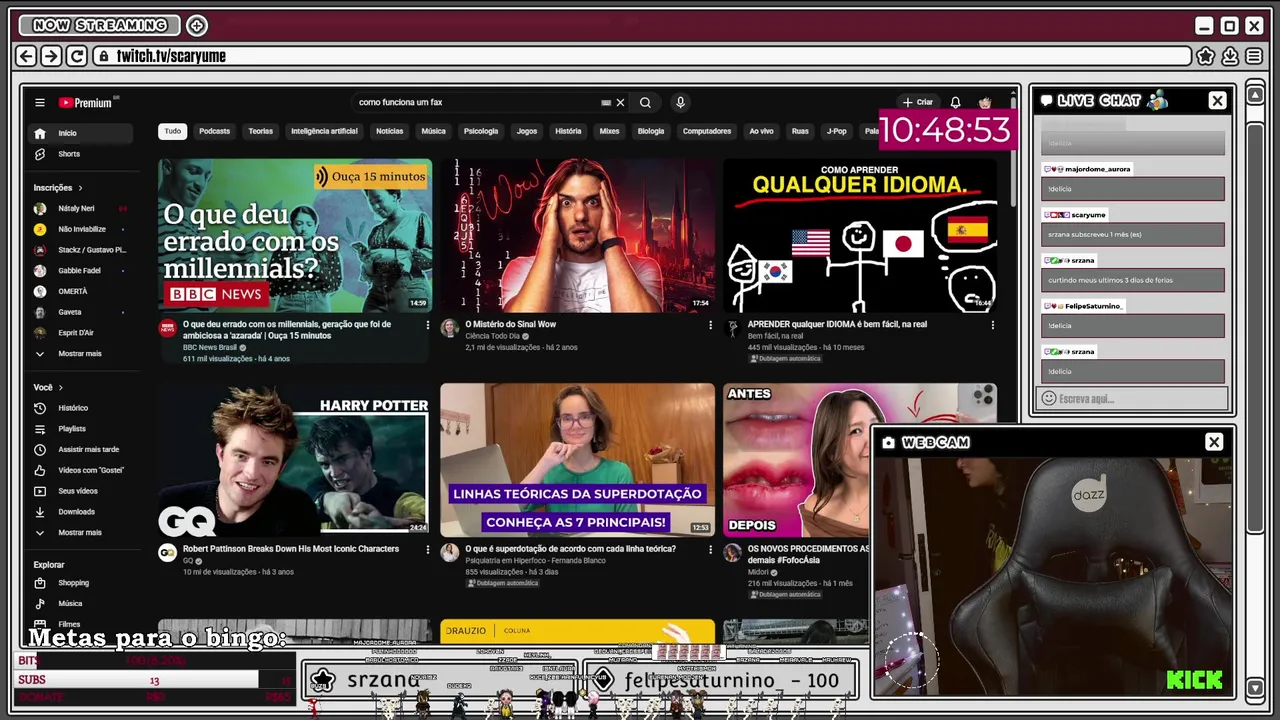Select the Psicologia filter chip

(x=481, y=131)
